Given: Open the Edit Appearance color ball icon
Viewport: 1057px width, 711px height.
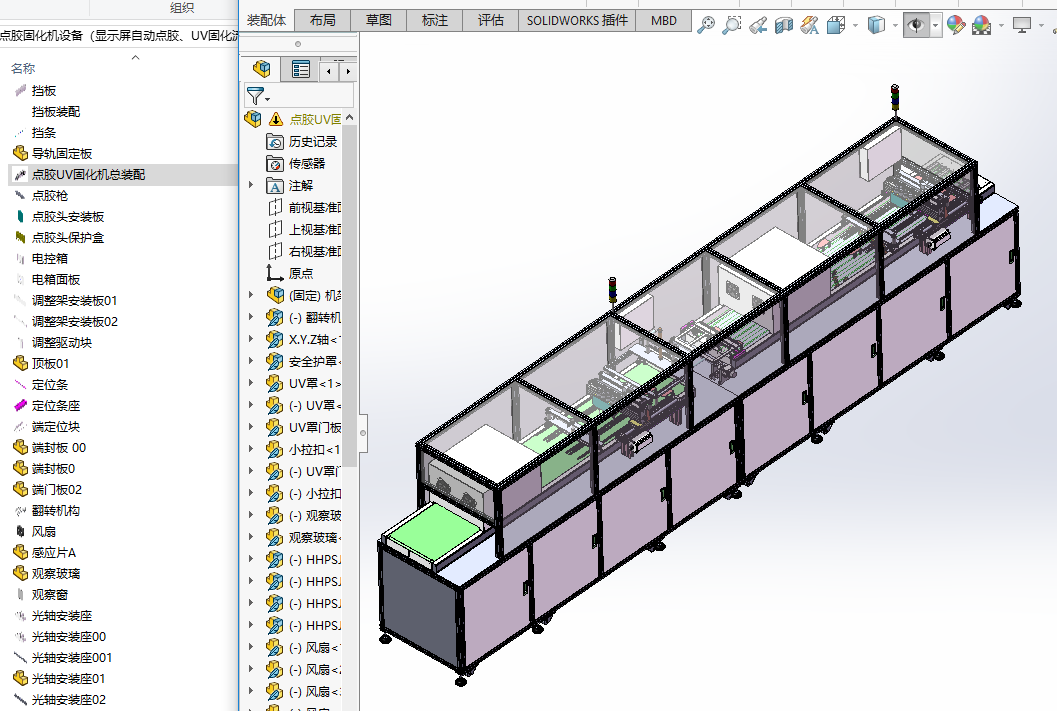Looking at the screenshot, I should click(x=955, y=26).
